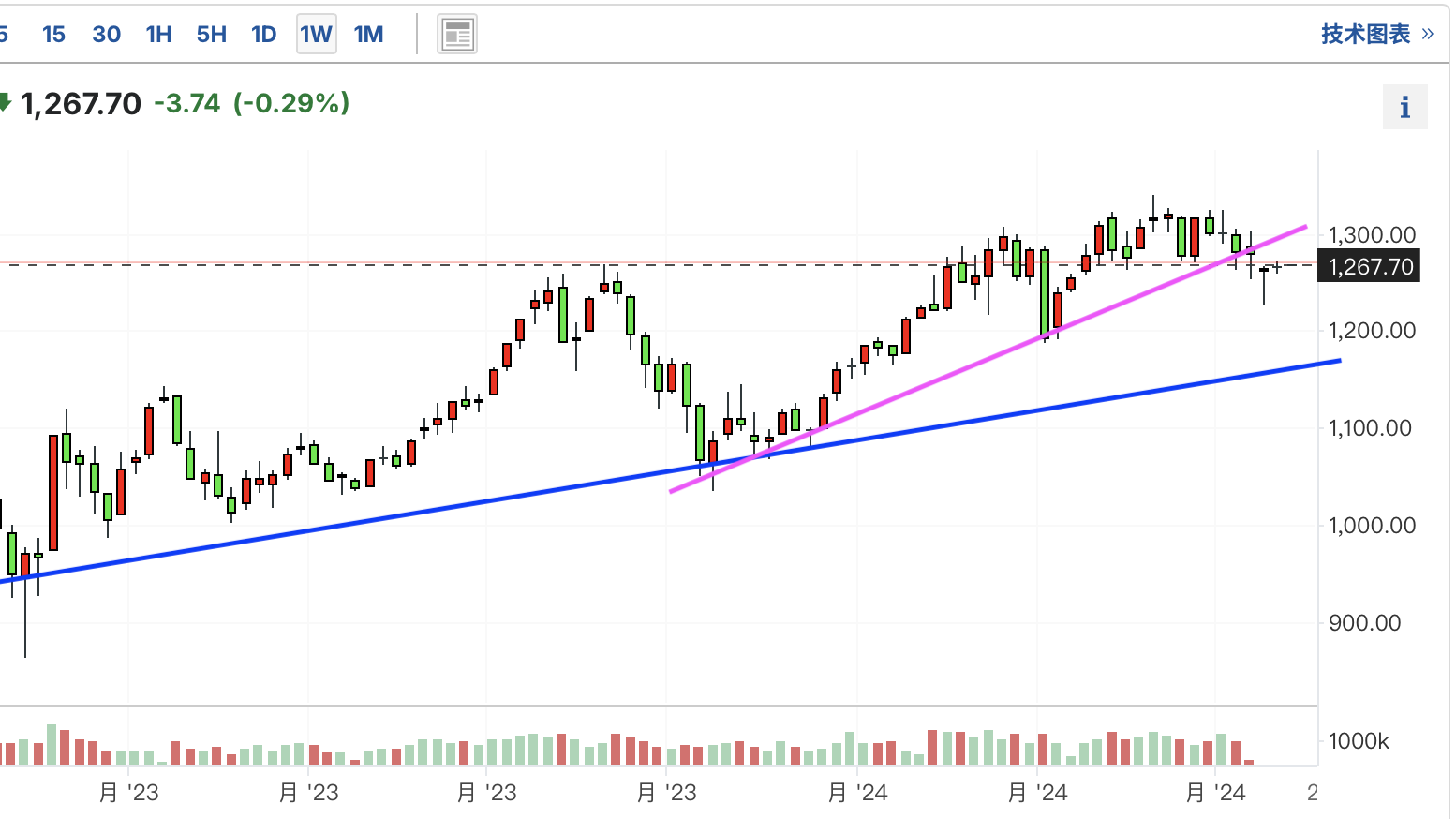Open the chart layout icon

[x=457, y=35]
